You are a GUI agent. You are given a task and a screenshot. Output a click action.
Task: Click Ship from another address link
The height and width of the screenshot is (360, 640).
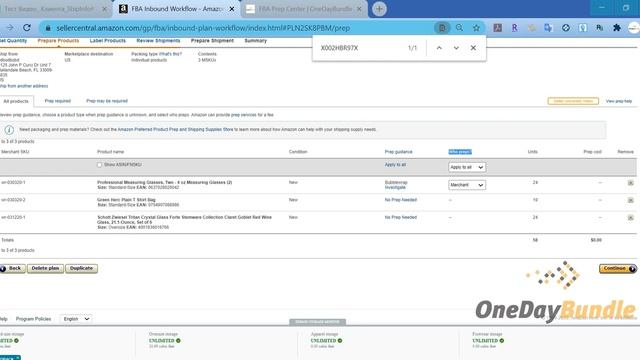24,86
